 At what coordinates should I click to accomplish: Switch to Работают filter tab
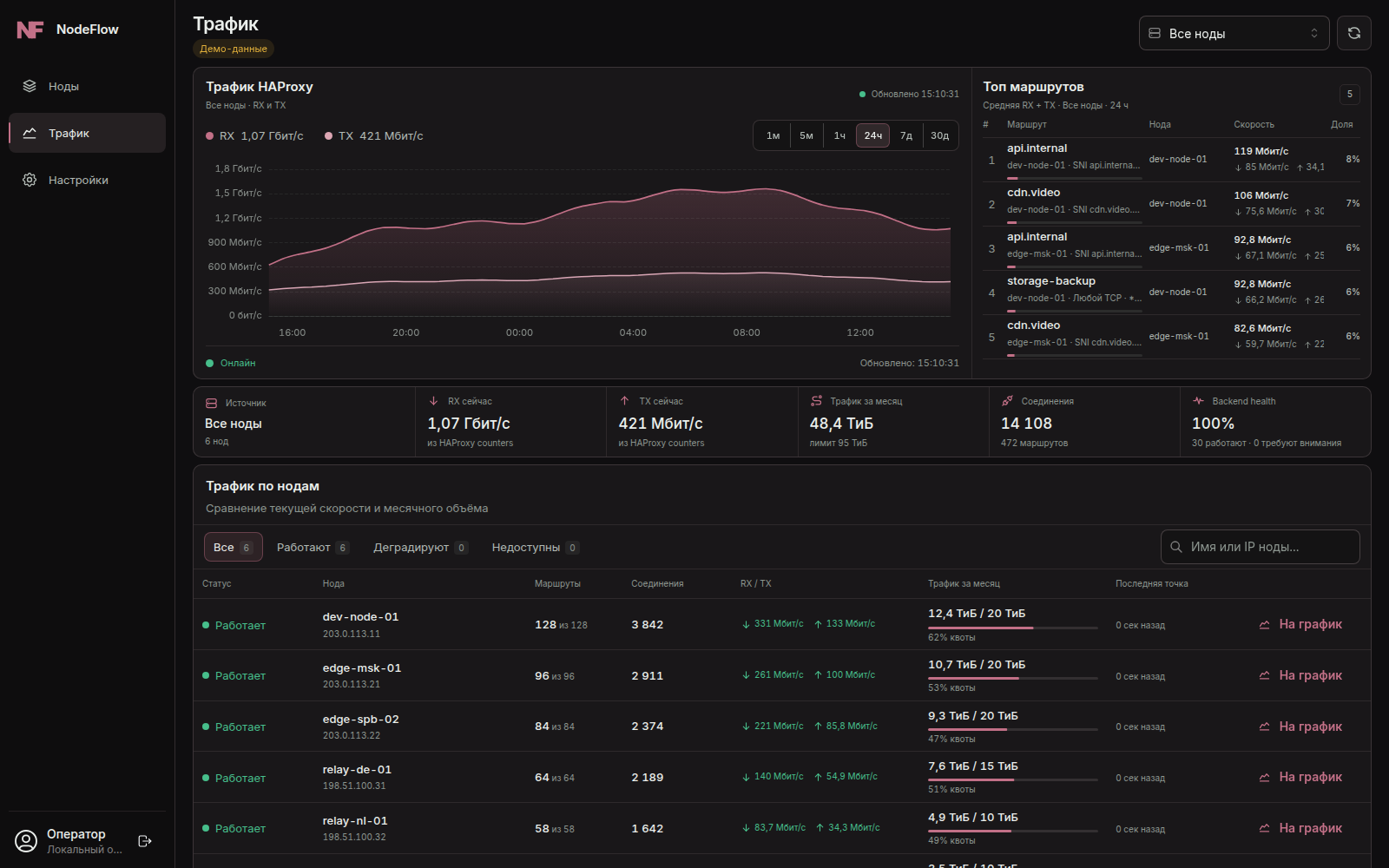tap(313, 547)
